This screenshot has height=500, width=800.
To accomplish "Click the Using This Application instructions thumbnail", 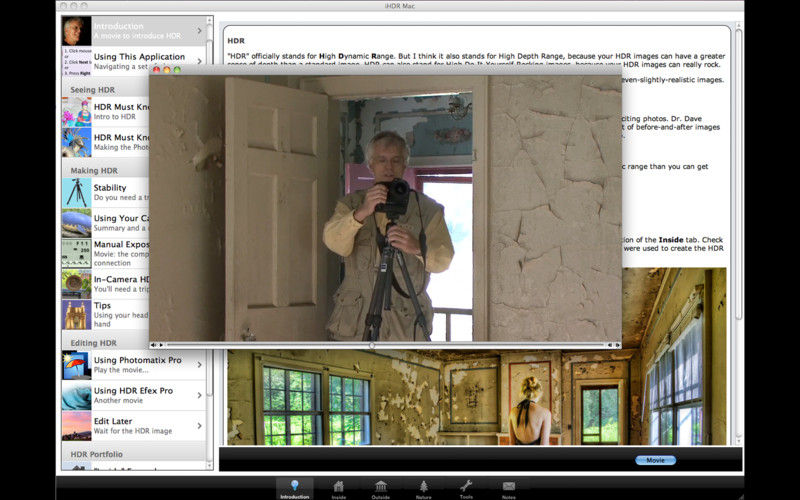I will click(77, 62).
